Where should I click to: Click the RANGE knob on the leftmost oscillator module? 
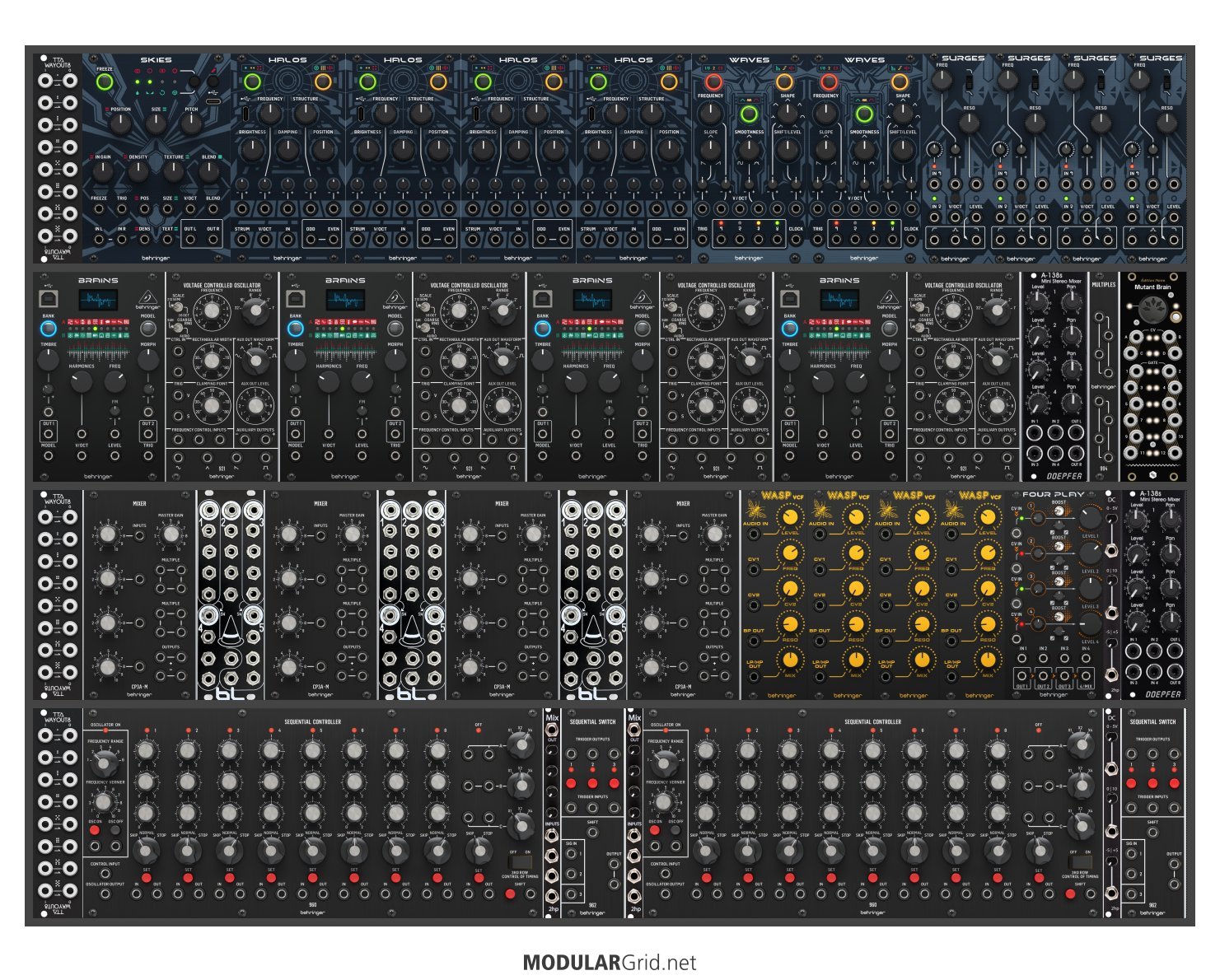[255, 311]
